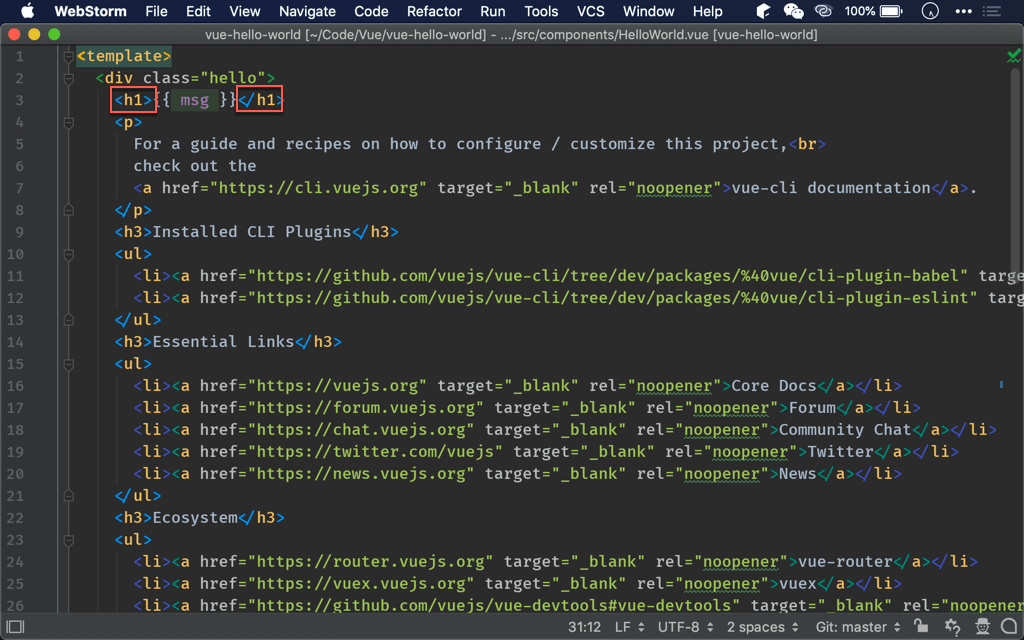Open code inspection settings gear icon
The width and height of the screenshot is (1024, 640).
pos(952,627)
